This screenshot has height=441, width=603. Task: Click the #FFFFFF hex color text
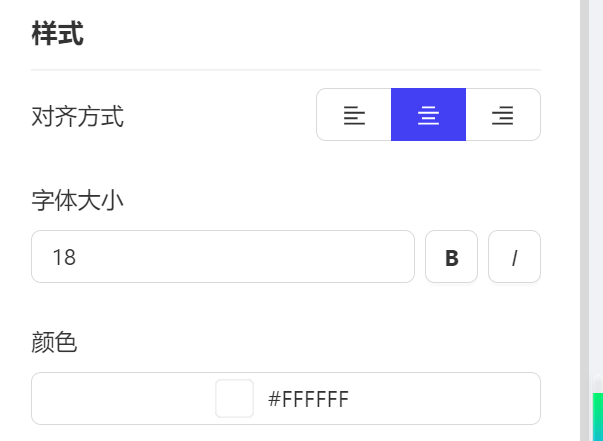click(308, 399)
